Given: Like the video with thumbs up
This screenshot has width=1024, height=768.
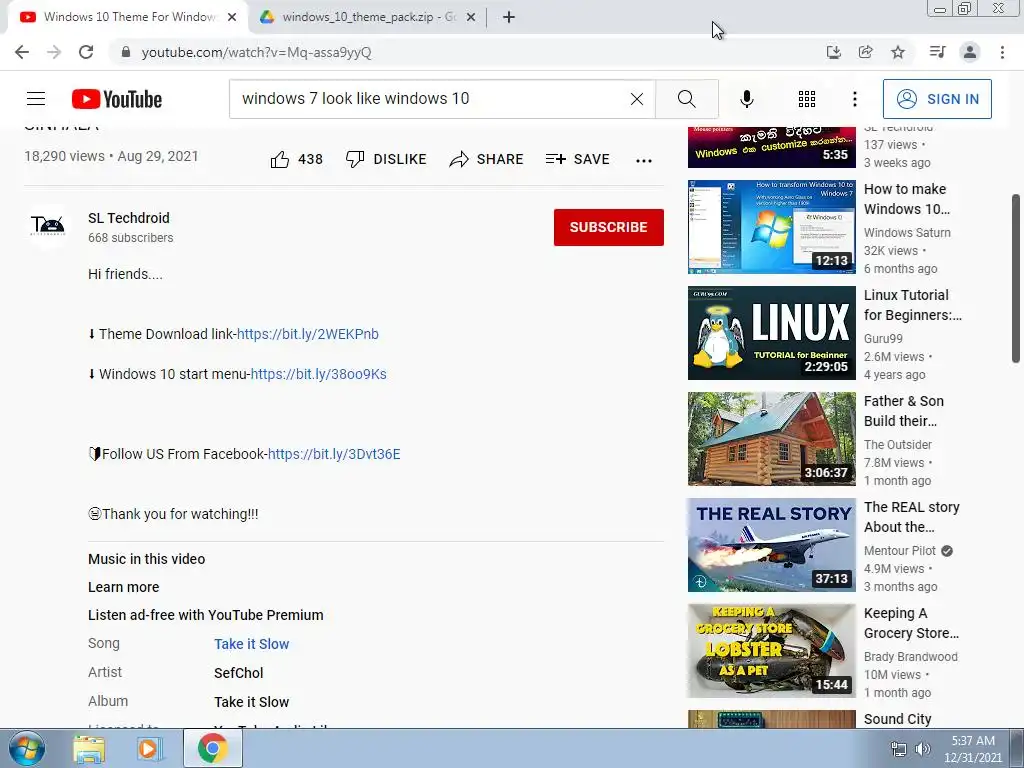Looking at the screenshot, I should pyautogui.click(x=296, y=159).
